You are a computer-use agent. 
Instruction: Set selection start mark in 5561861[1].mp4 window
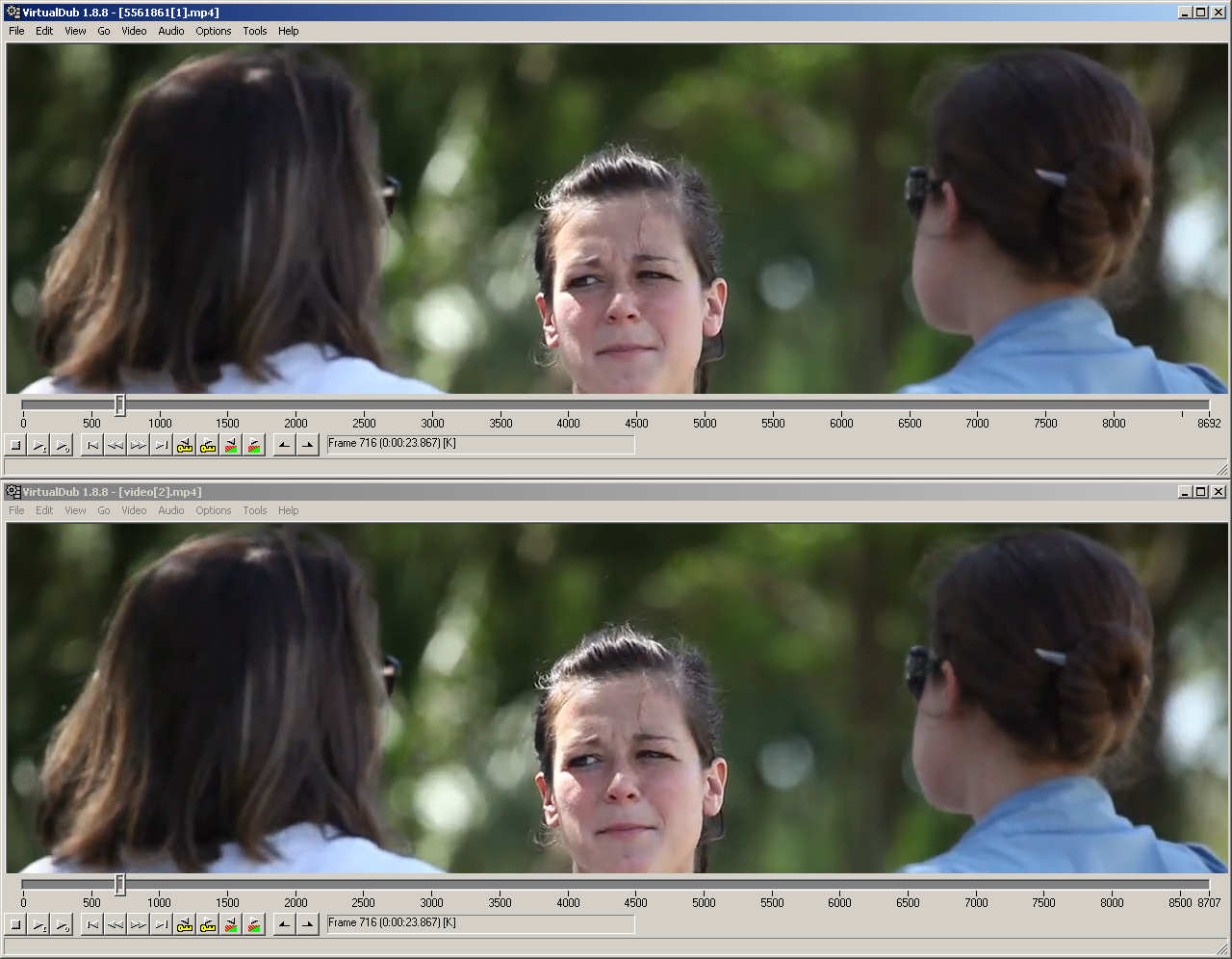(x=284, y=445)
